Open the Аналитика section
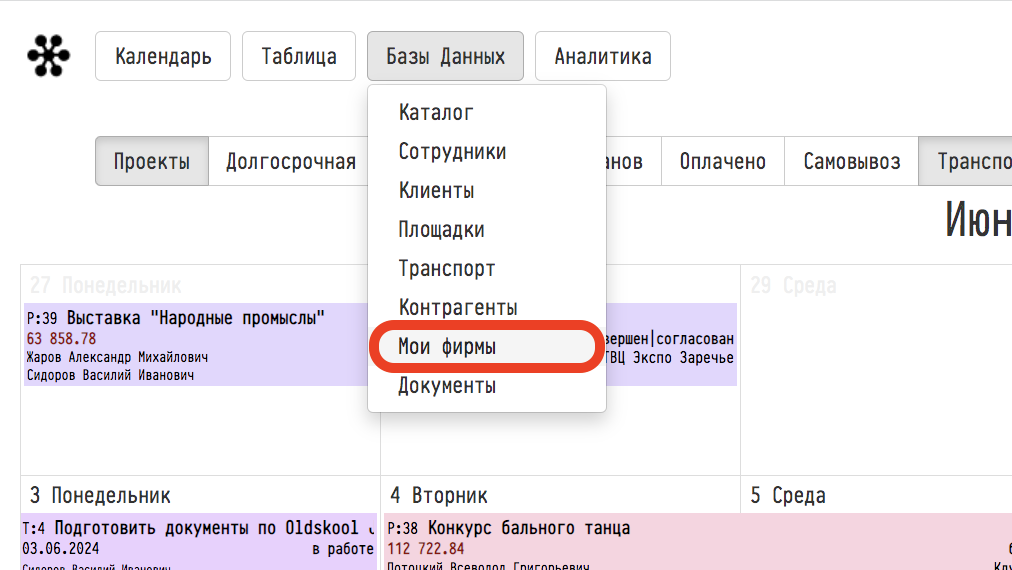Screen dimensions: 1012x570 tap(603, 56)
